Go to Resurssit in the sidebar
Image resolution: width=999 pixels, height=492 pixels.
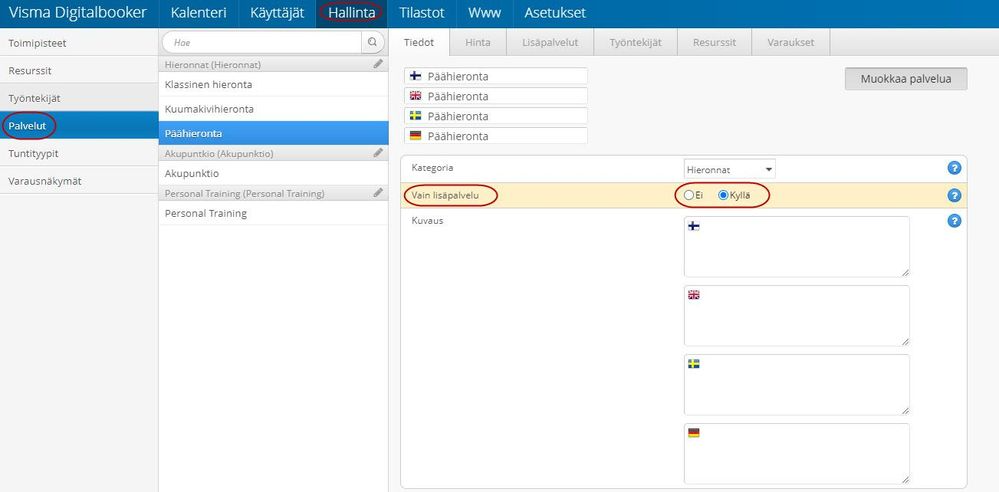pyautogui.click(x=79, y=71)
